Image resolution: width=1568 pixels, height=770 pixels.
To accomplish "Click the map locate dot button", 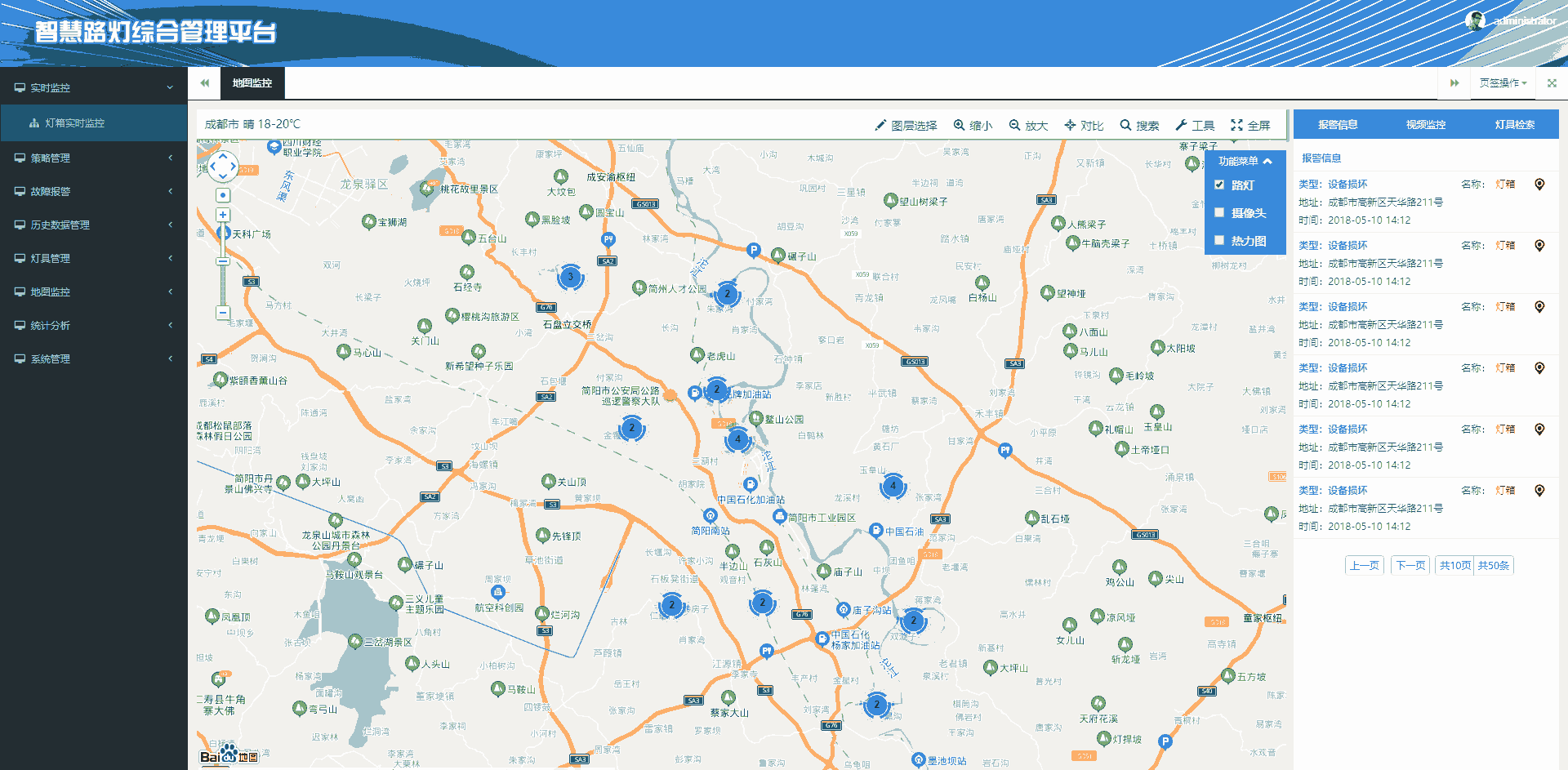I will pyautogui.click(x=223, y=195).
